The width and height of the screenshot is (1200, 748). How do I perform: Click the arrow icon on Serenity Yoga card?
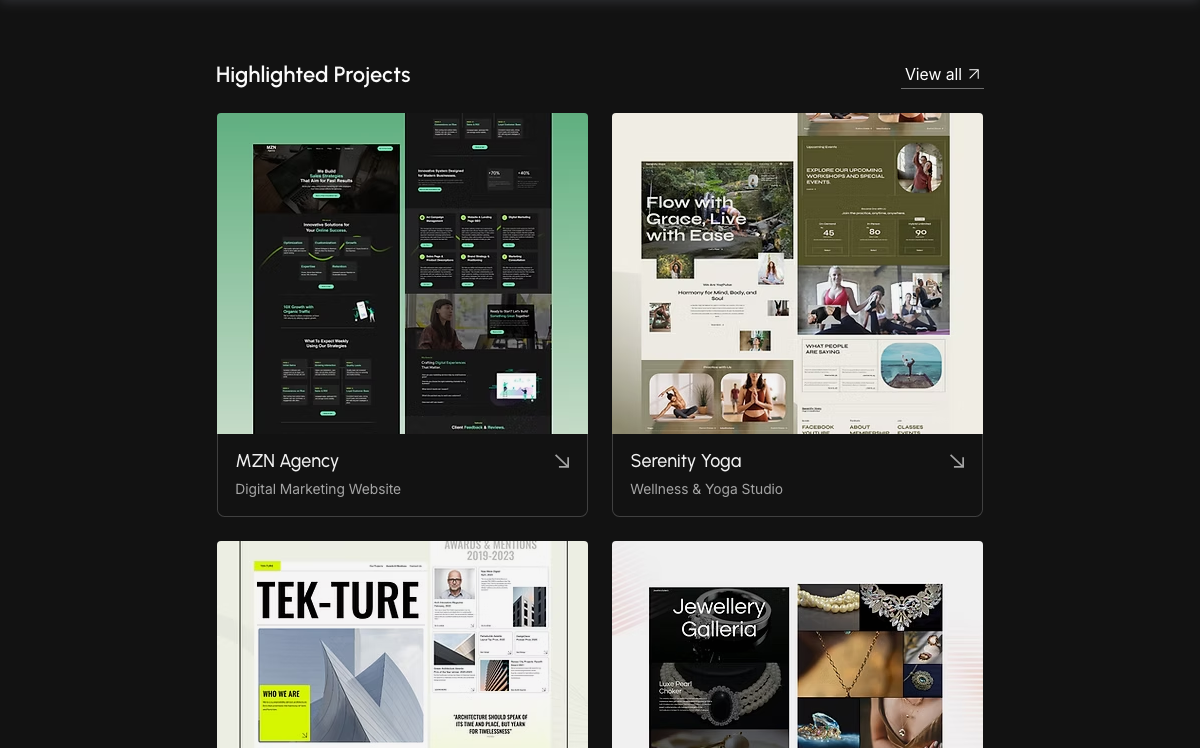click(x=957, y=461)
